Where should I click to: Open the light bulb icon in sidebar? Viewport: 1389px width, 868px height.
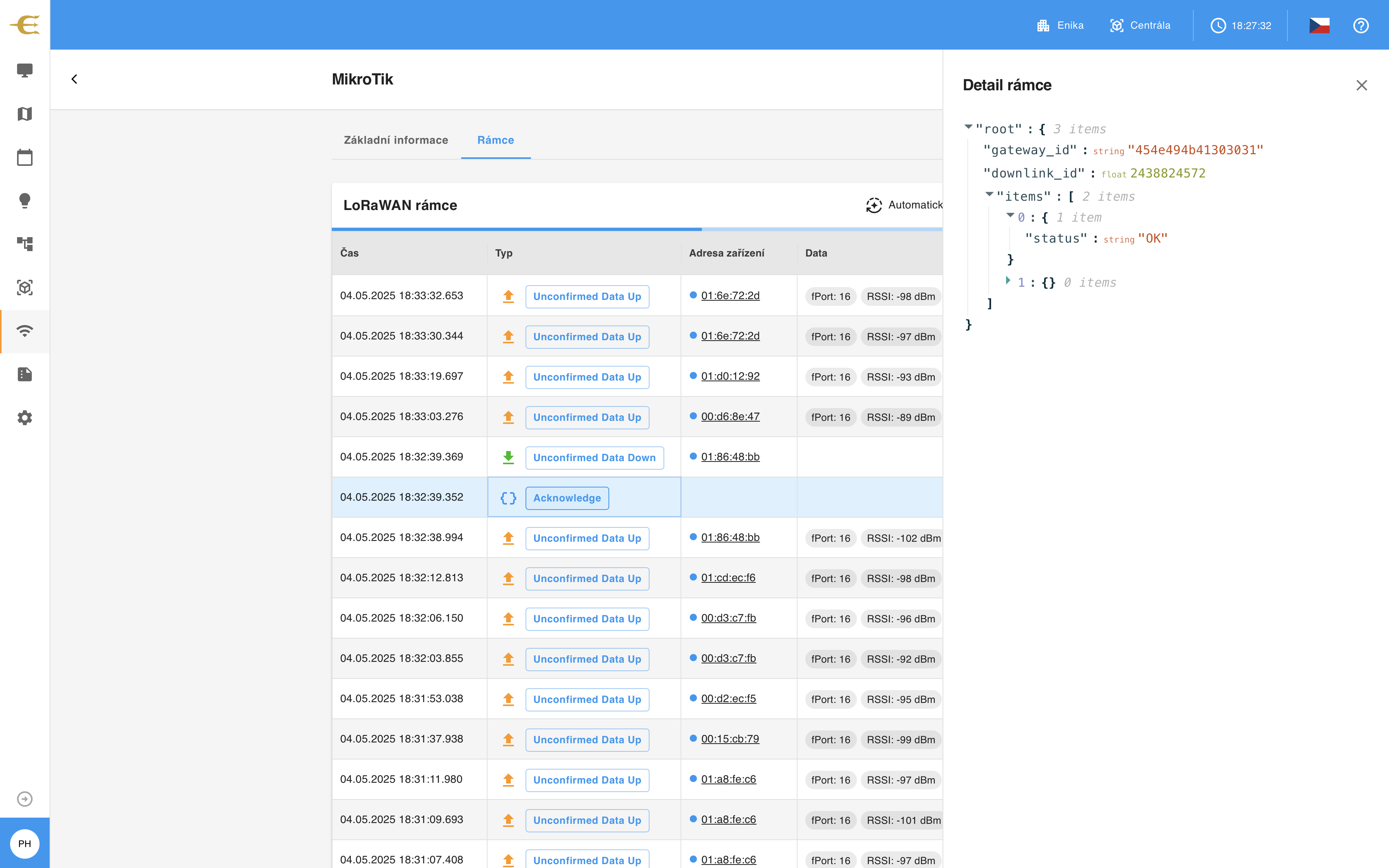click(x=25, y=200)
